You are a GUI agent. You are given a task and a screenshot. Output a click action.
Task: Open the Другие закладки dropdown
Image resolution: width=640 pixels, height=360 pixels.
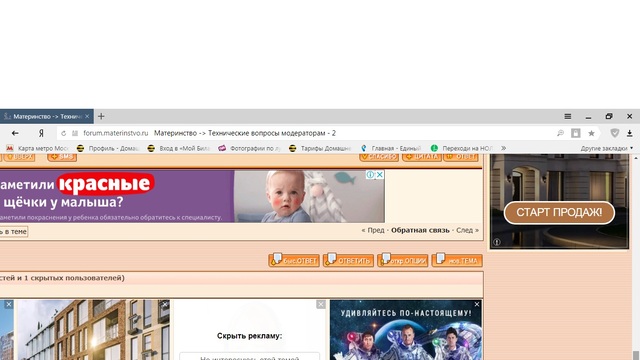tap(607, 148)
